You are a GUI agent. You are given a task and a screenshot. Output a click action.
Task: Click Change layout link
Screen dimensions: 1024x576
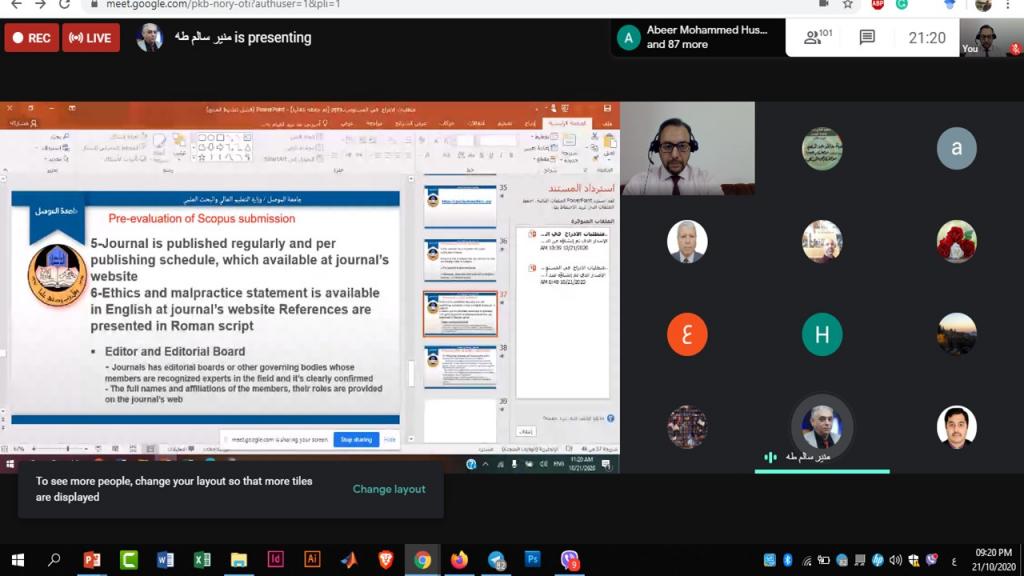point(389,489)
